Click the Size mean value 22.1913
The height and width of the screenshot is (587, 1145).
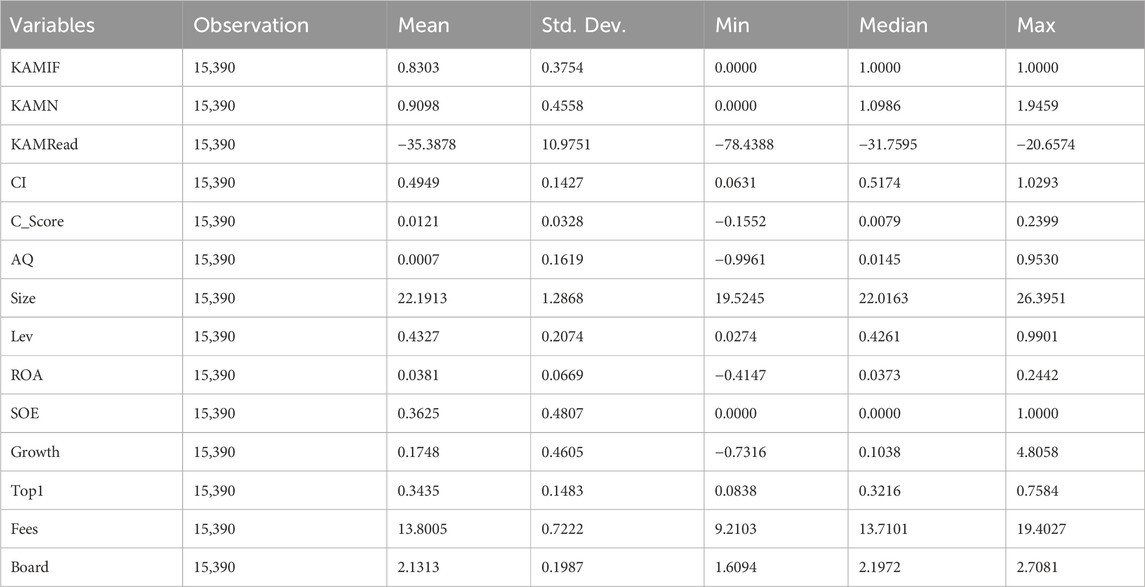[x=422, y=298]
